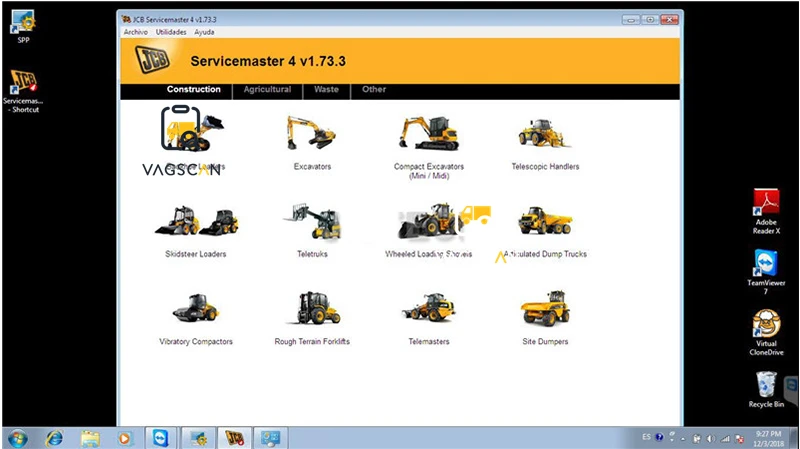Screen dimensions: 800x449
Task: Open the Archivo menu
Action: pos(135,32)
